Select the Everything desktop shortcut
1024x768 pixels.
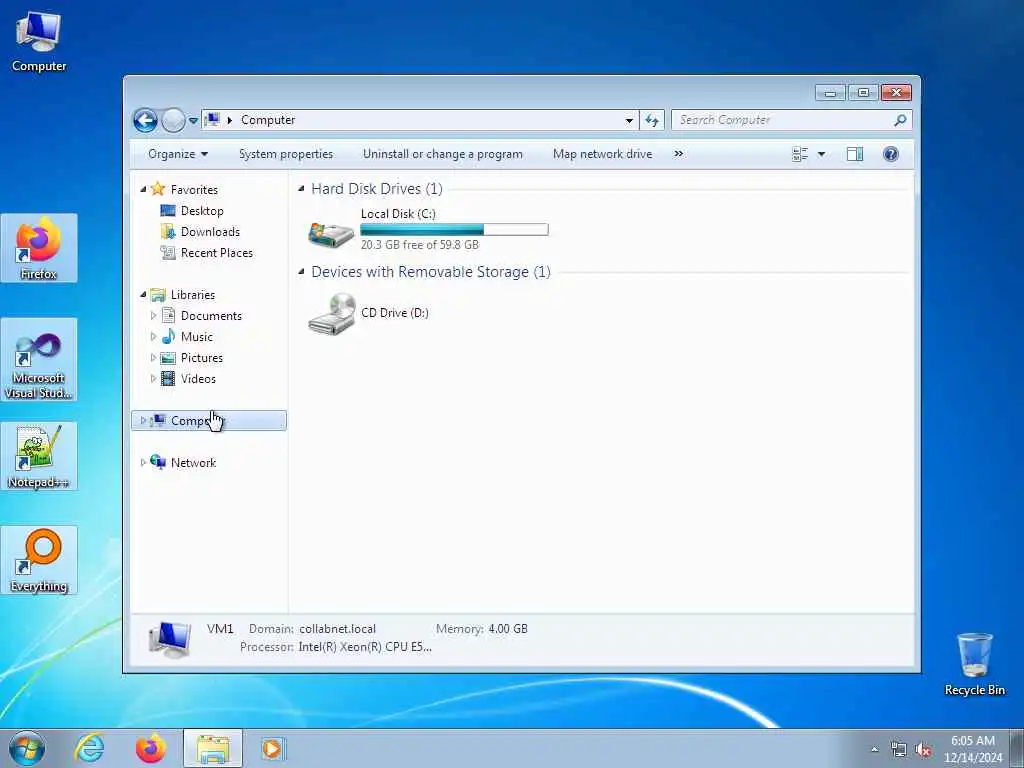pyautogui.click(x=39, y=560)
